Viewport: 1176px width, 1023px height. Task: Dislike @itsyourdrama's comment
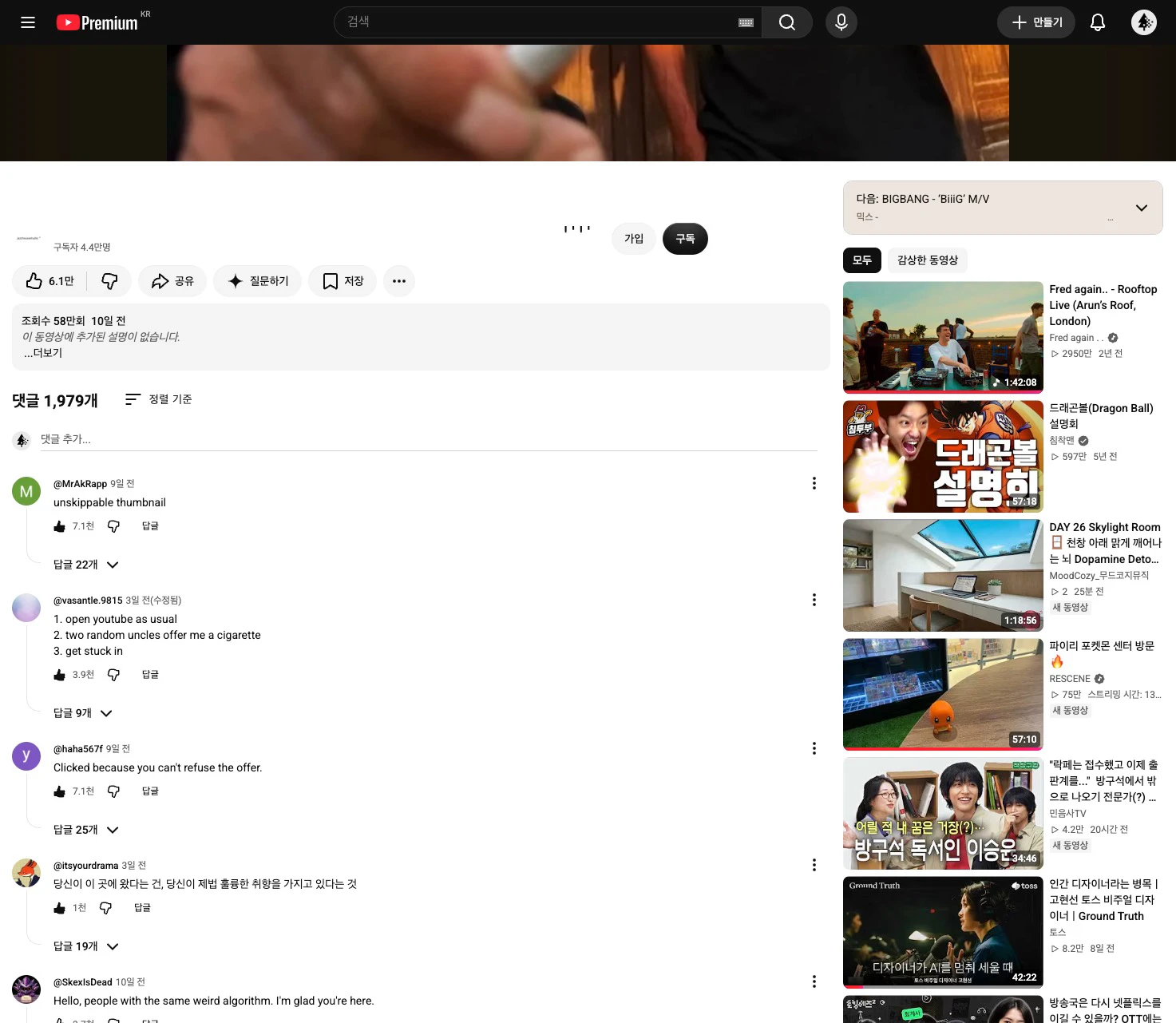(105, 908)
